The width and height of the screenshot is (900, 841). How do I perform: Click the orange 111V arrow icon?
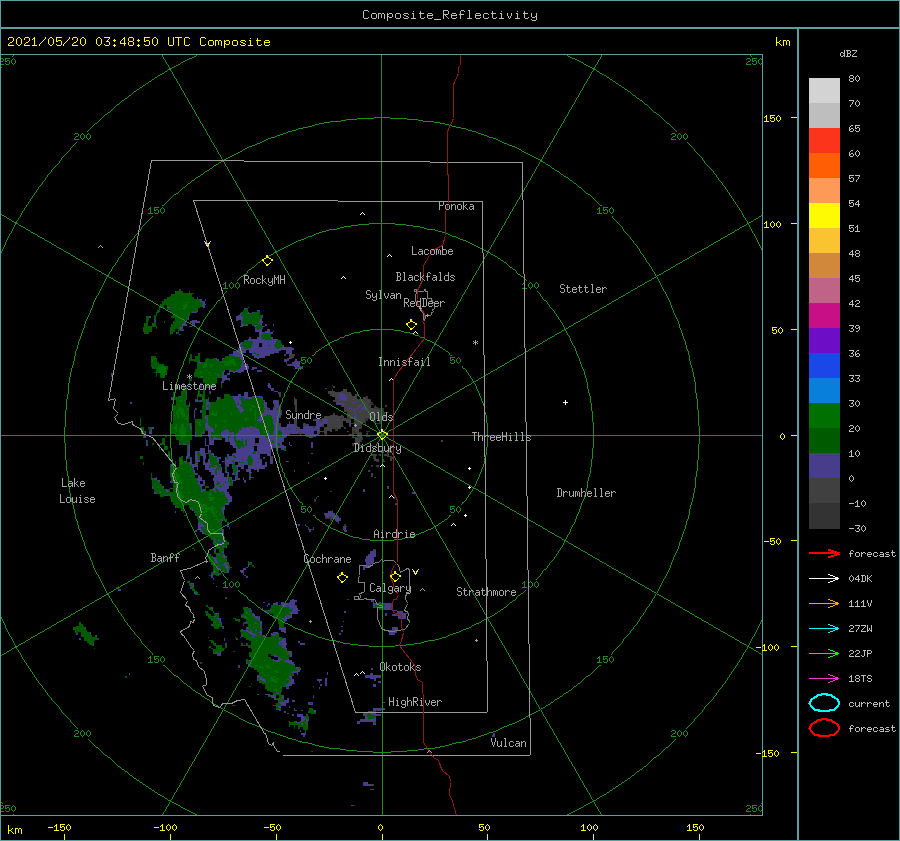[824, 603]
